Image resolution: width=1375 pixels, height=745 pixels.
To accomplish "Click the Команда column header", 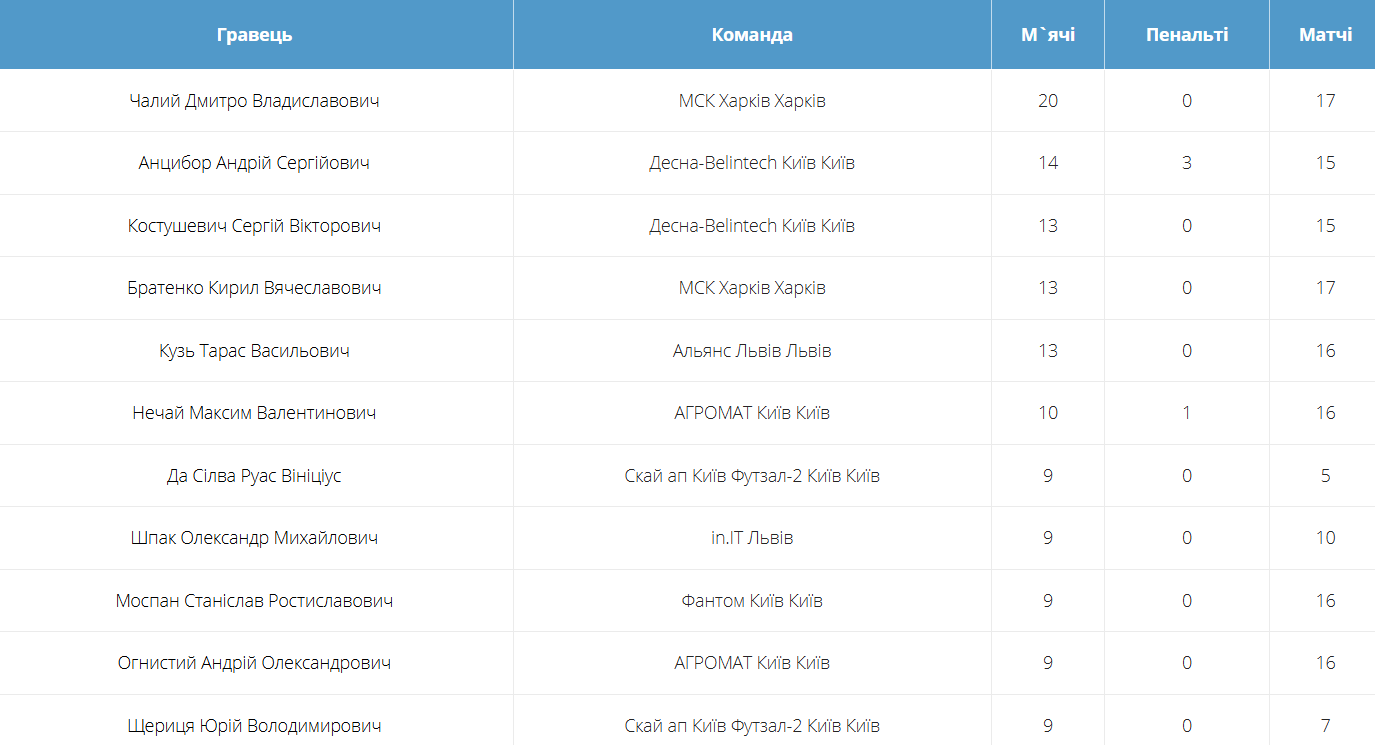I will (x=752, y=35).
